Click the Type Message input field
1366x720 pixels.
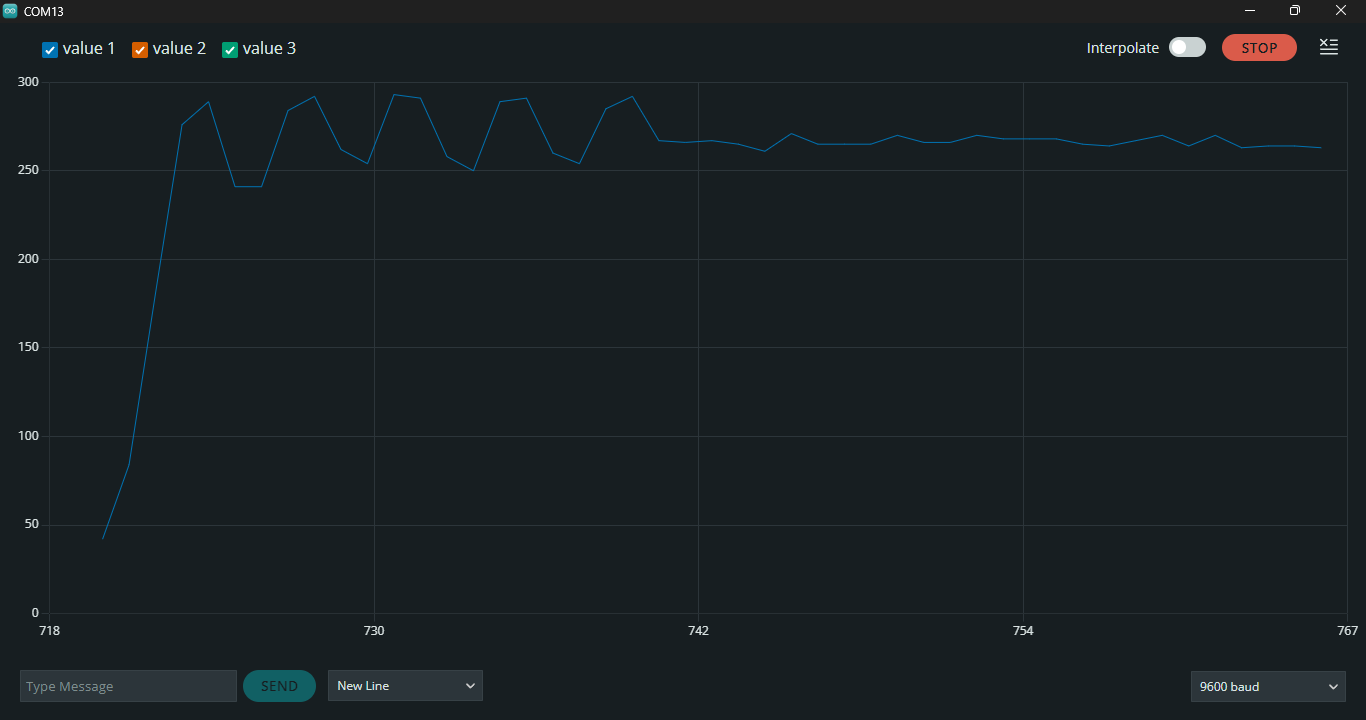(128, 686)
